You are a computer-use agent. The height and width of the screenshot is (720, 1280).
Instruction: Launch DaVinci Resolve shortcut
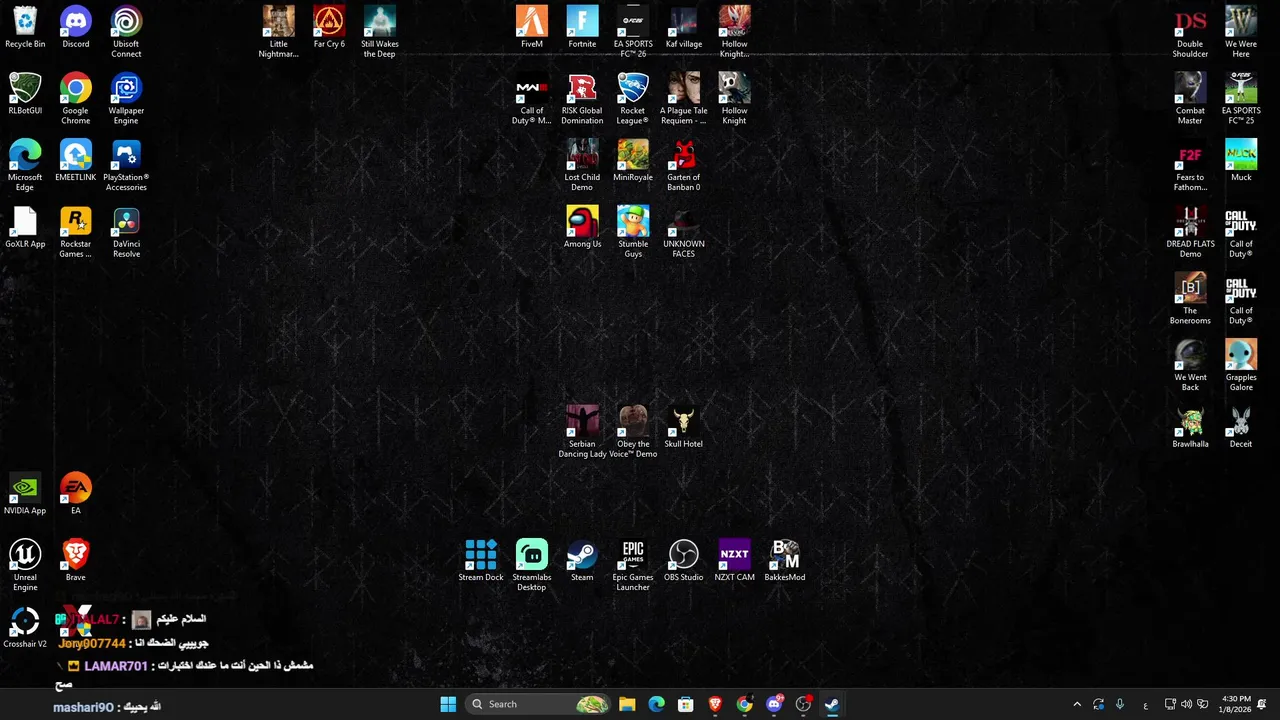126,232
